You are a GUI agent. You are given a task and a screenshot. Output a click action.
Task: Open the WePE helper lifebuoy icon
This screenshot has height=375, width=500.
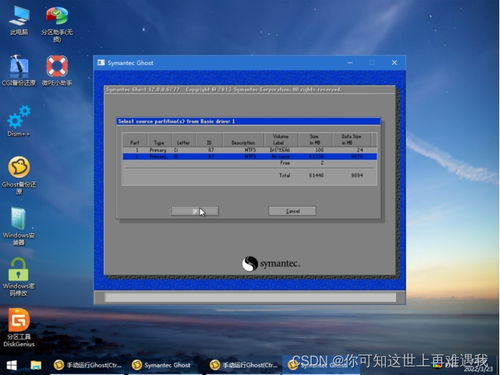point(57,71)
